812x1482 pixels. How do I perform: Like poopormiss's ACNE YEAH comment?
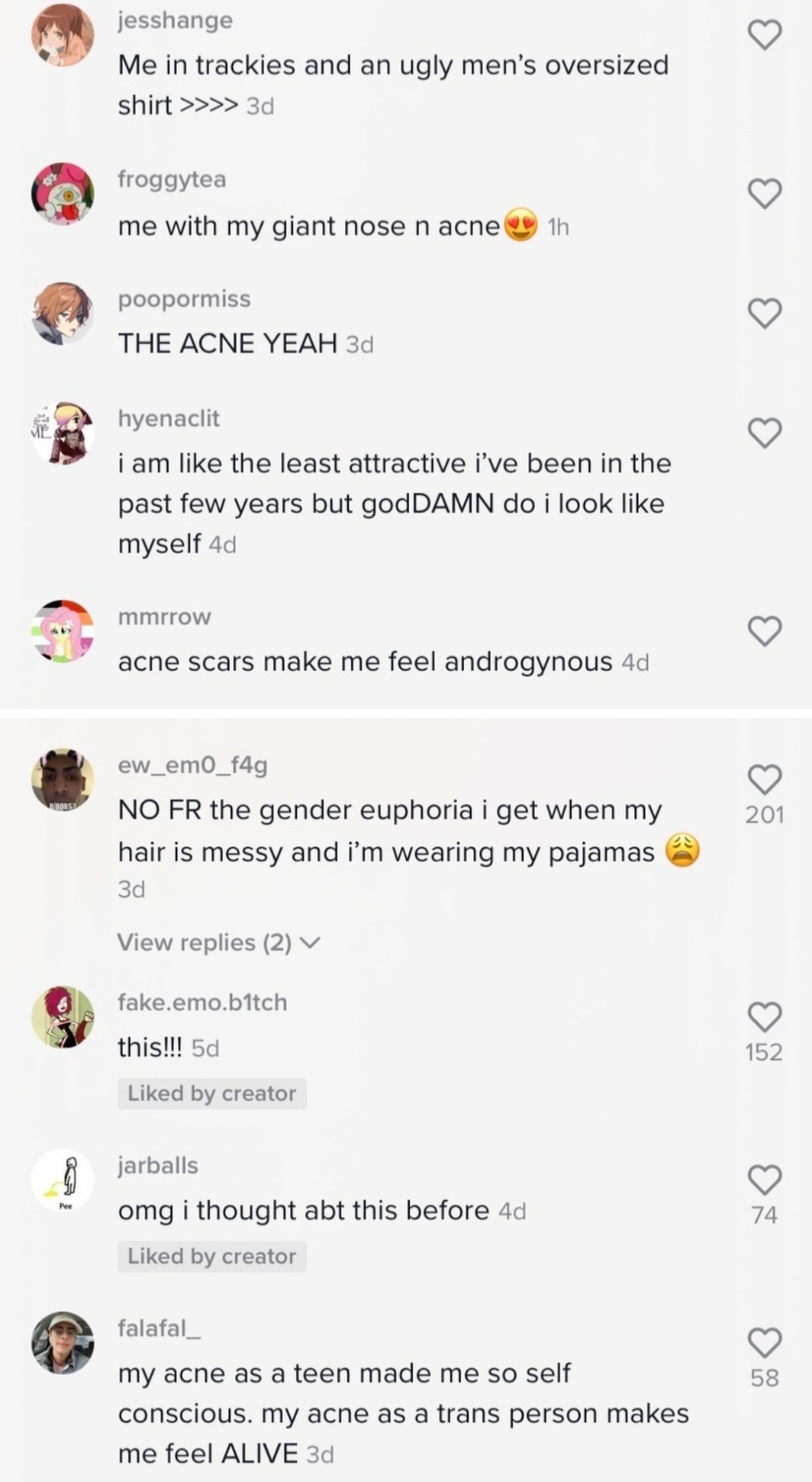click(765, 313)
